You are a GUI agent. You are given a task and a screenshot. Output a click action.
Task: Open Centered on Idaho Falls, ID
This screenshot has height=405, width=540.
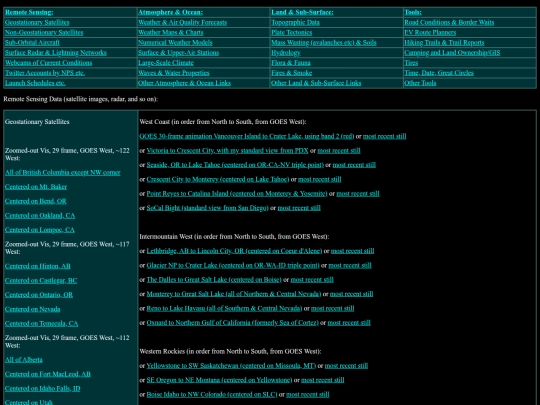(x=42, y=388)
